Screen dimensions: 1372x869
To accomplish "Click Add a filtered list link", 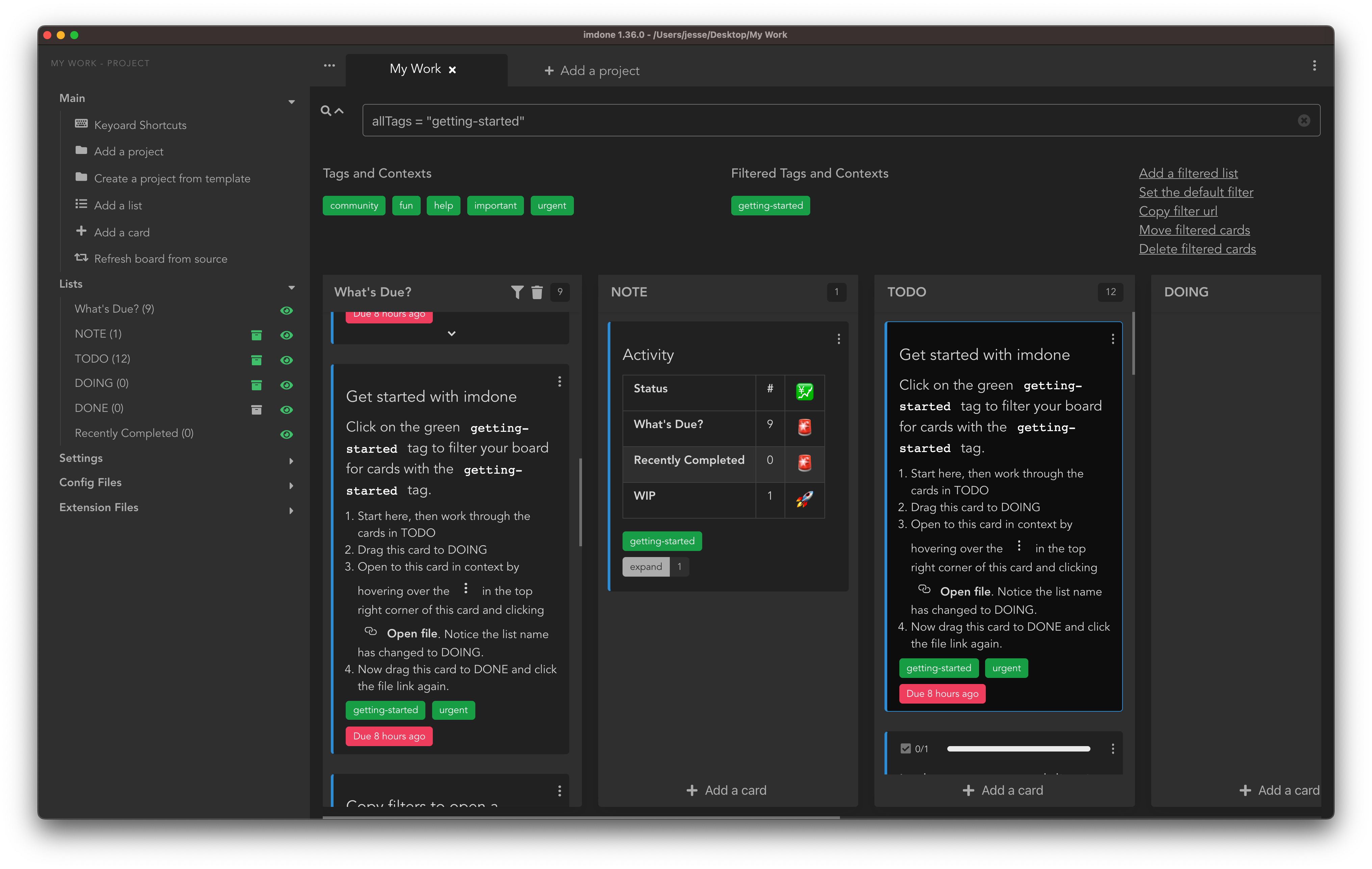I will (1188, 173).
